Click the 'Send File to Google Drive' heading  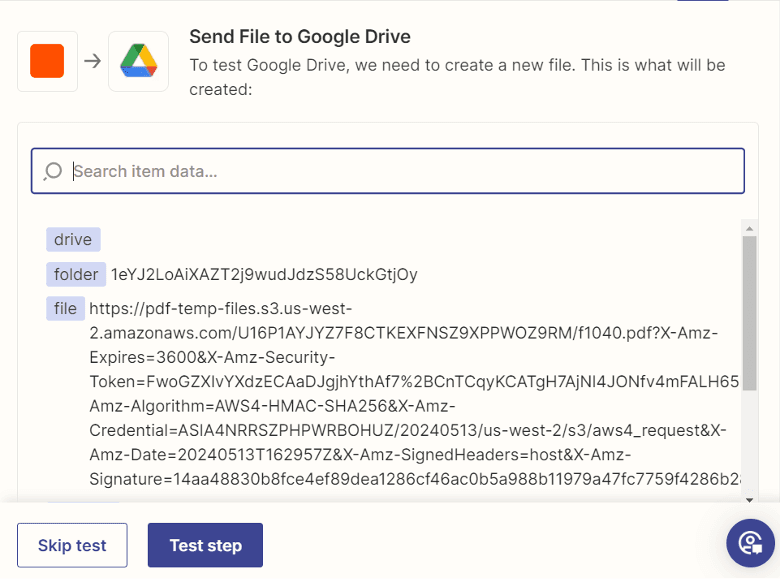pyautogui.click(x=300, y=37)
